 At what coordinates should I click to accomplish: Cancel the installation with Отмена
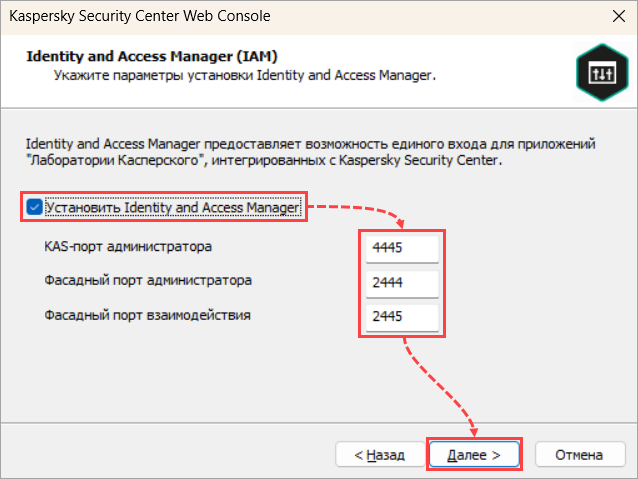click(580, 455)
